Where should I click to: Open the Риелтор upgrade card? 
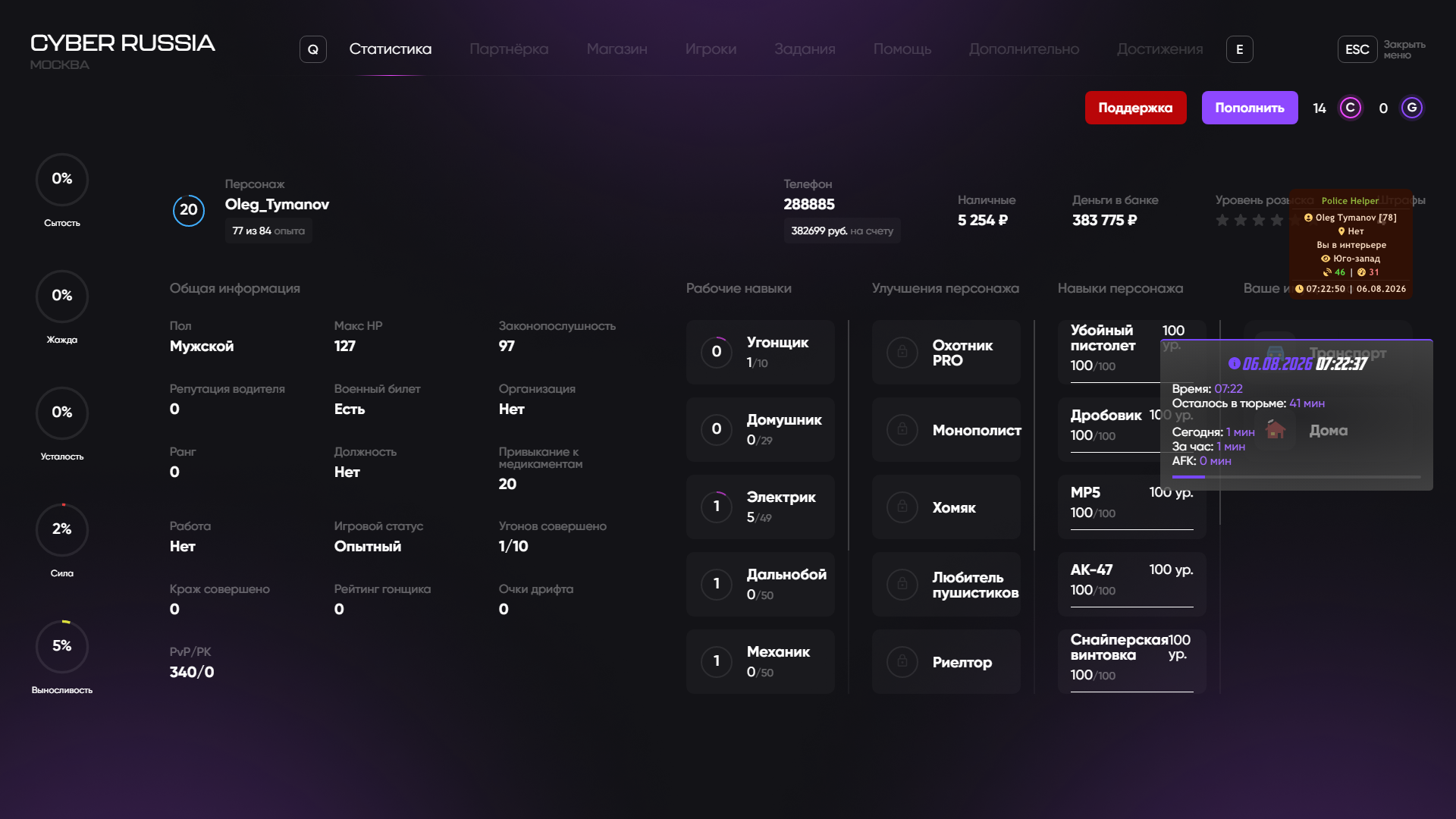coord(946,661)
